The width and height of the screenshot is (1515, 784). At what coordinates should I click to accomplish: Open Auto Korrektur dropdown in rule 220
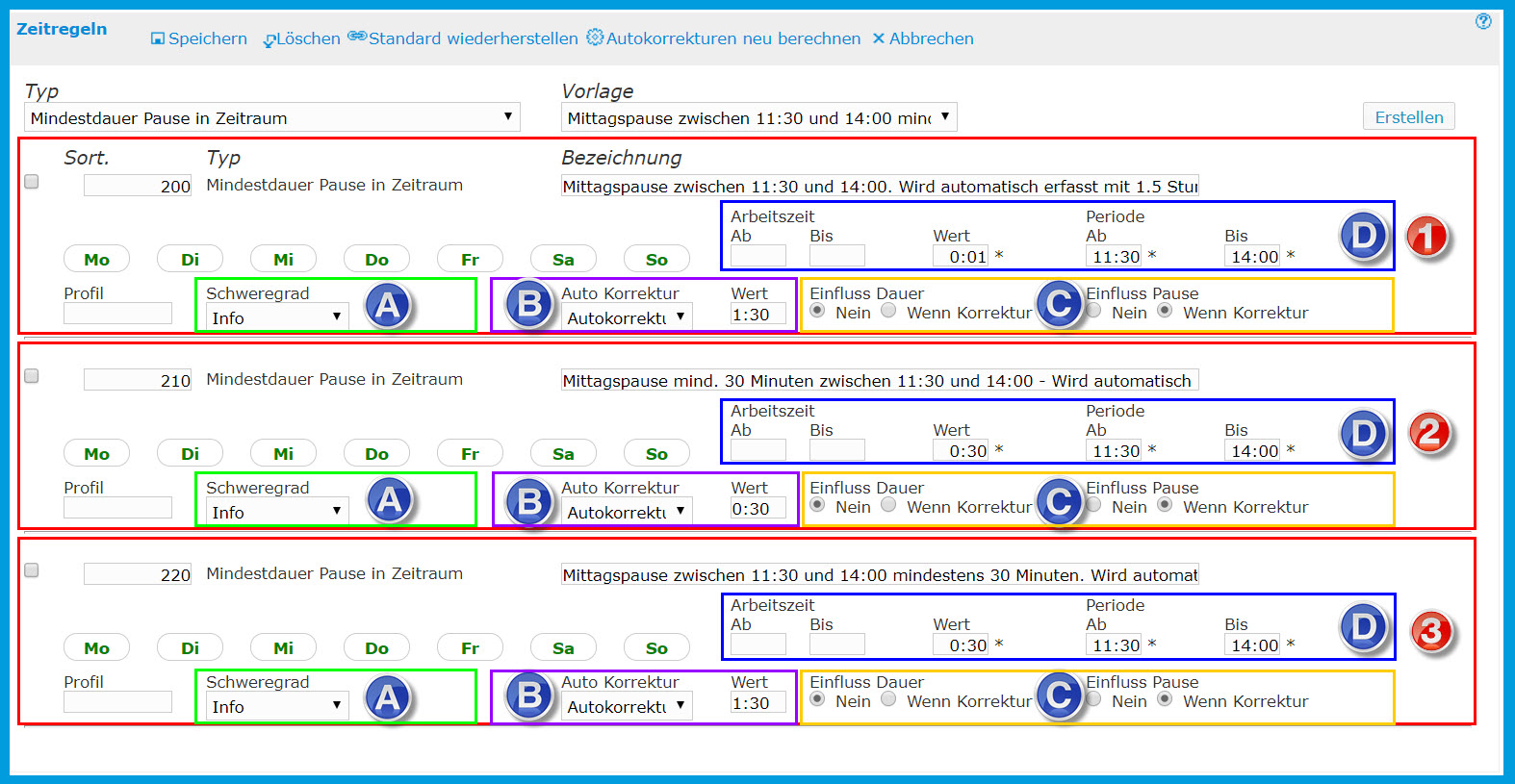(627, 706)
